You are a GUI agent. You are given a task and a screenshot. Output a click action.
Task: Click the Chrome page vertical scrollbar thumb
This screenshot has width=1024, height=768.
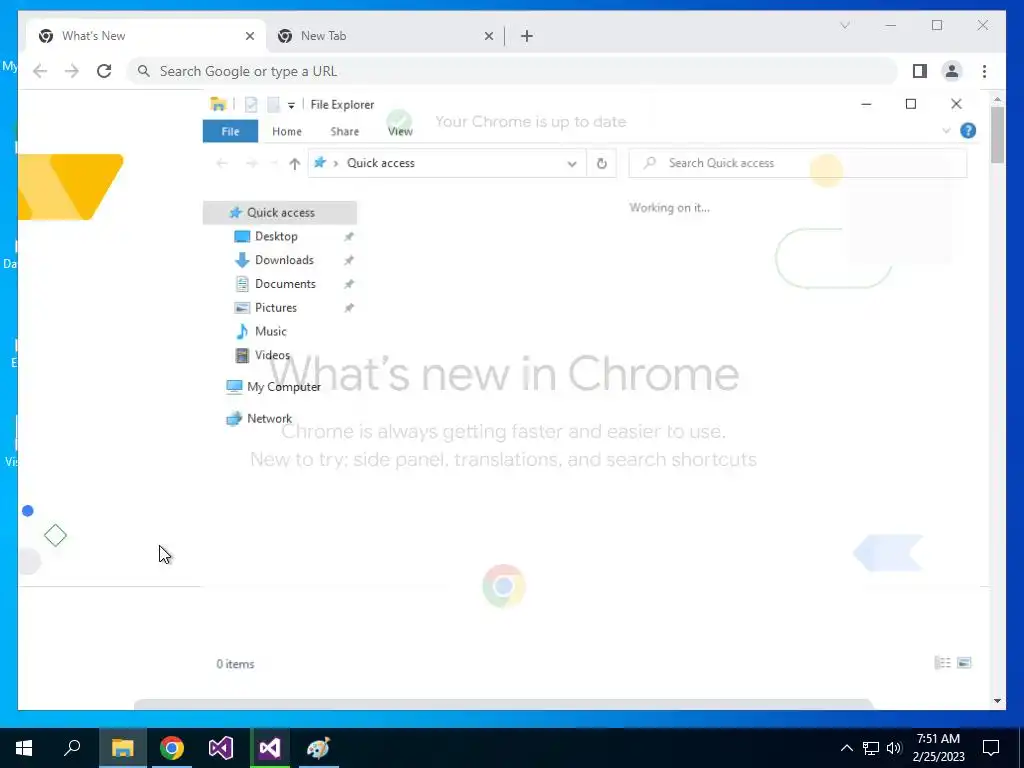point(997,135)
